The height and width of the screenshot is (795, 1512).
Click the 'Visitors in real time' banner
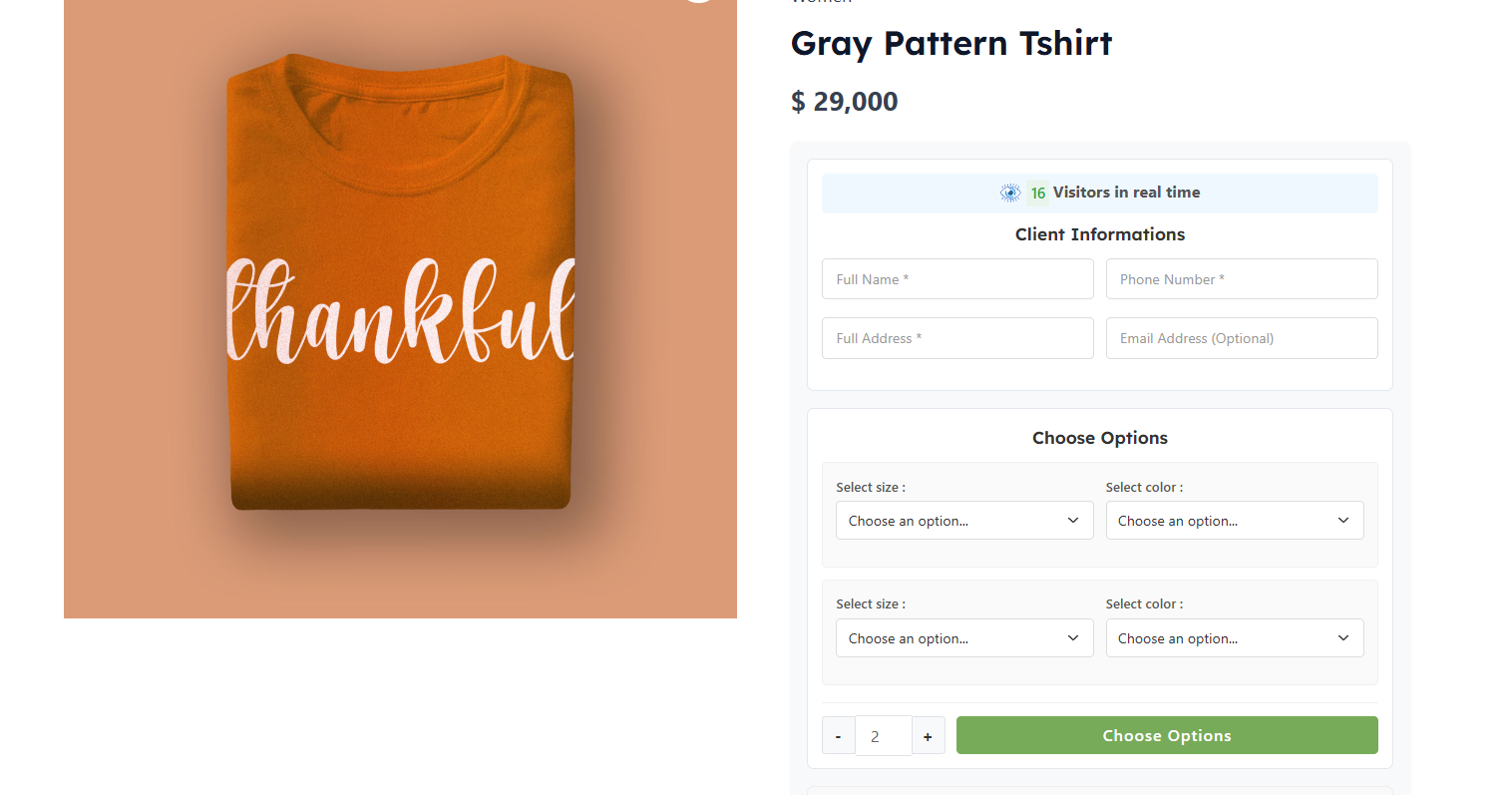(1099, 193)
